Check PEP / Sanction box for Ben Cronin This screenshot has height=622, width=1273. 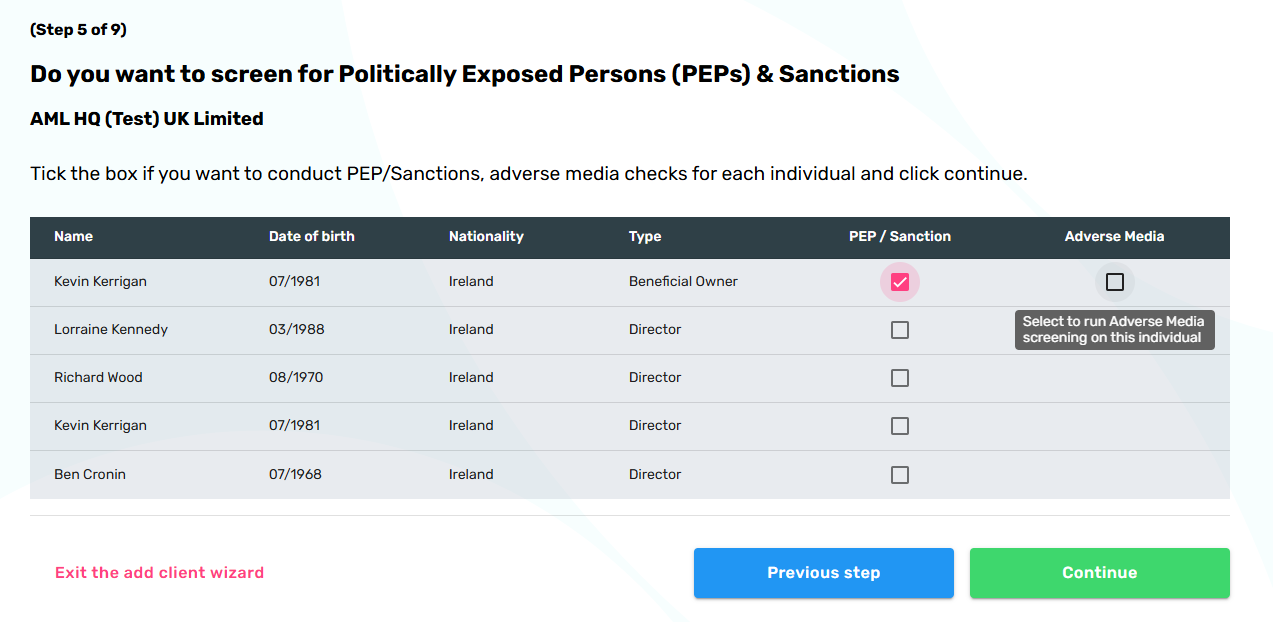(900, 475)
